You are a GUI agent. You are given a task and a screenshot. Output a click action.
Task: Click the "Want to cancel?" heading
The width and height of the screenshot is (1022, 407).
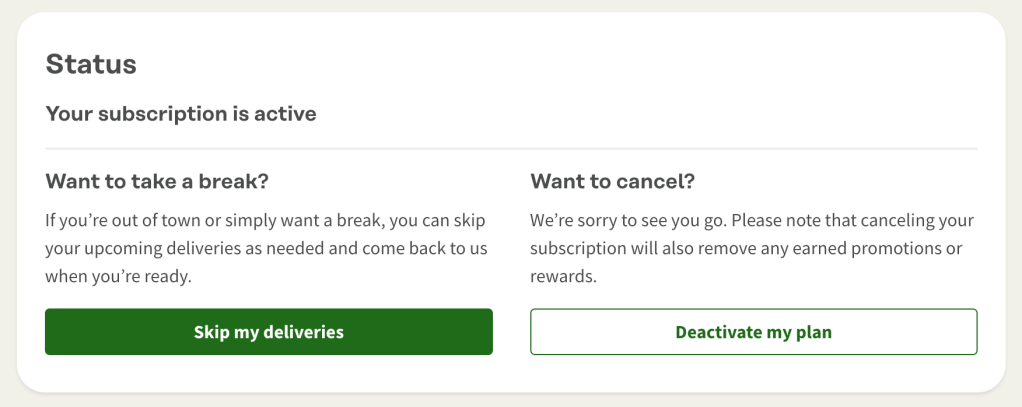point(612,182)
